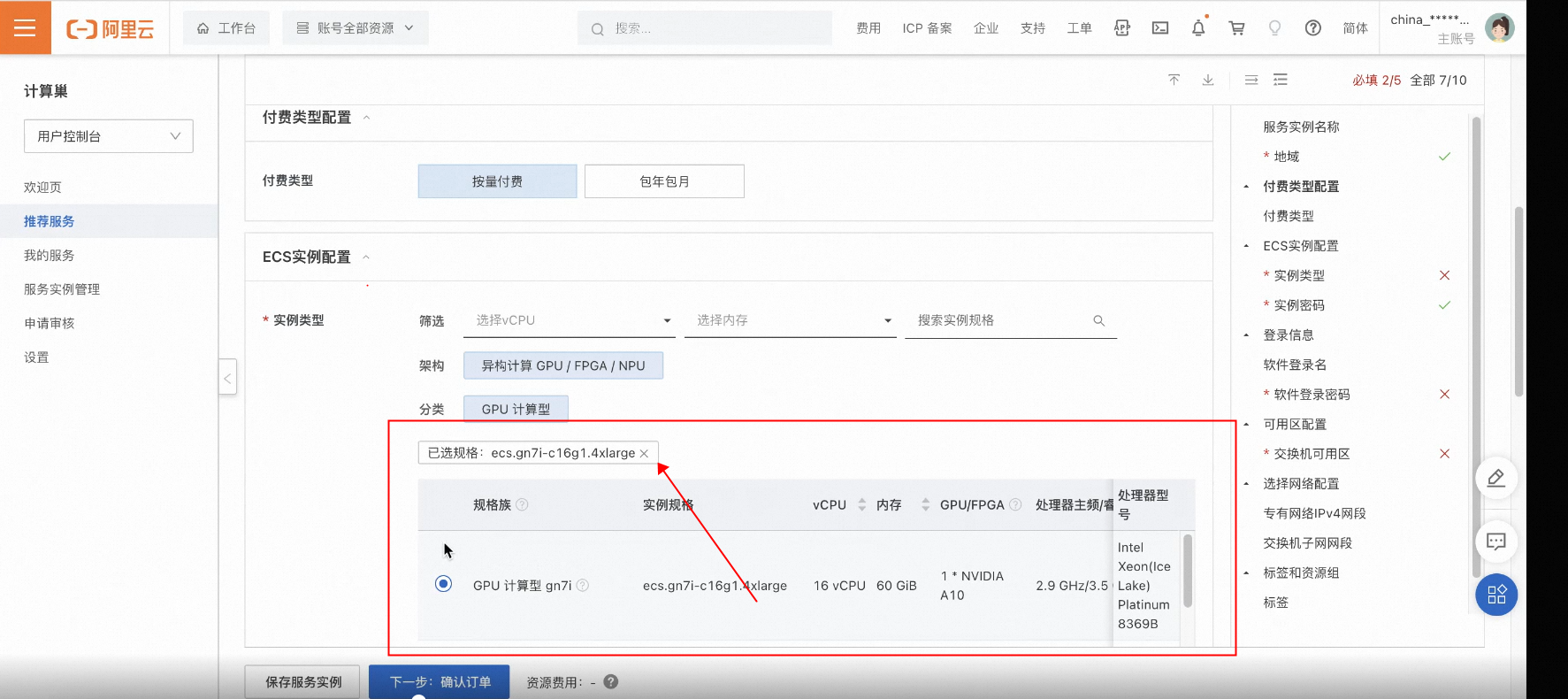Jump to bottom arrow icon
The image size is (1568, 699).
(1208, 80)
